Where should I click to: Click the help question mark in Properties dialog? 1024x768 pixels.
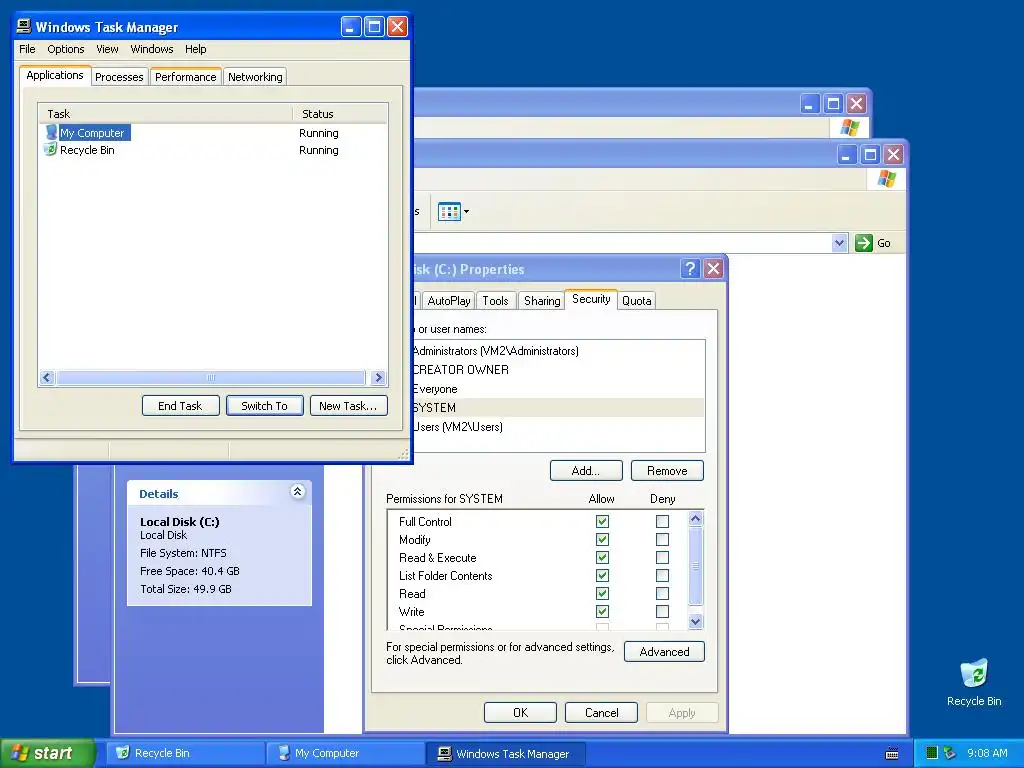(690, 269)
